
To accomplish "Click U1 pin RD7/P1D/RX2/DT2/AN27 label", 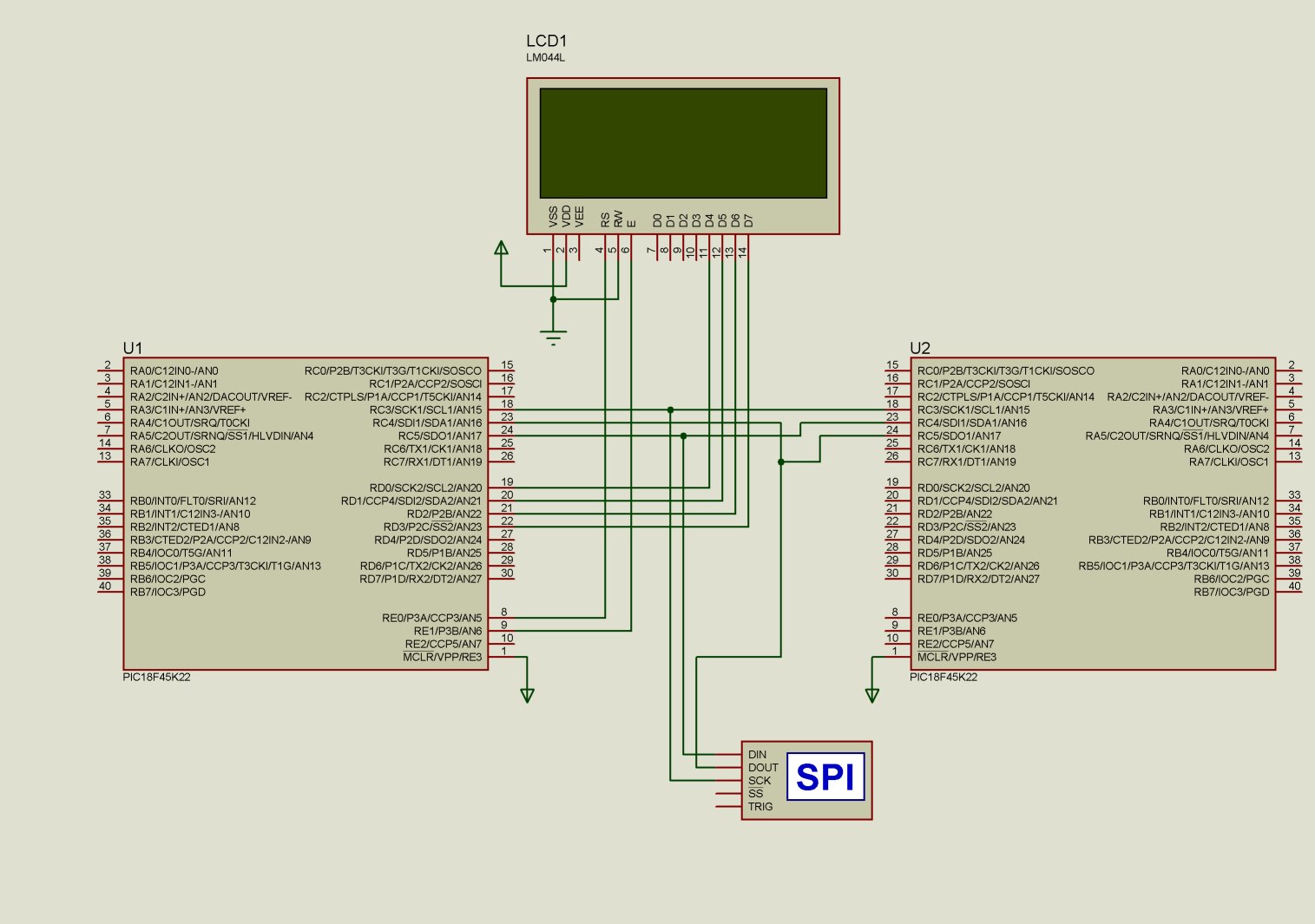I will [x=421, y=580].
